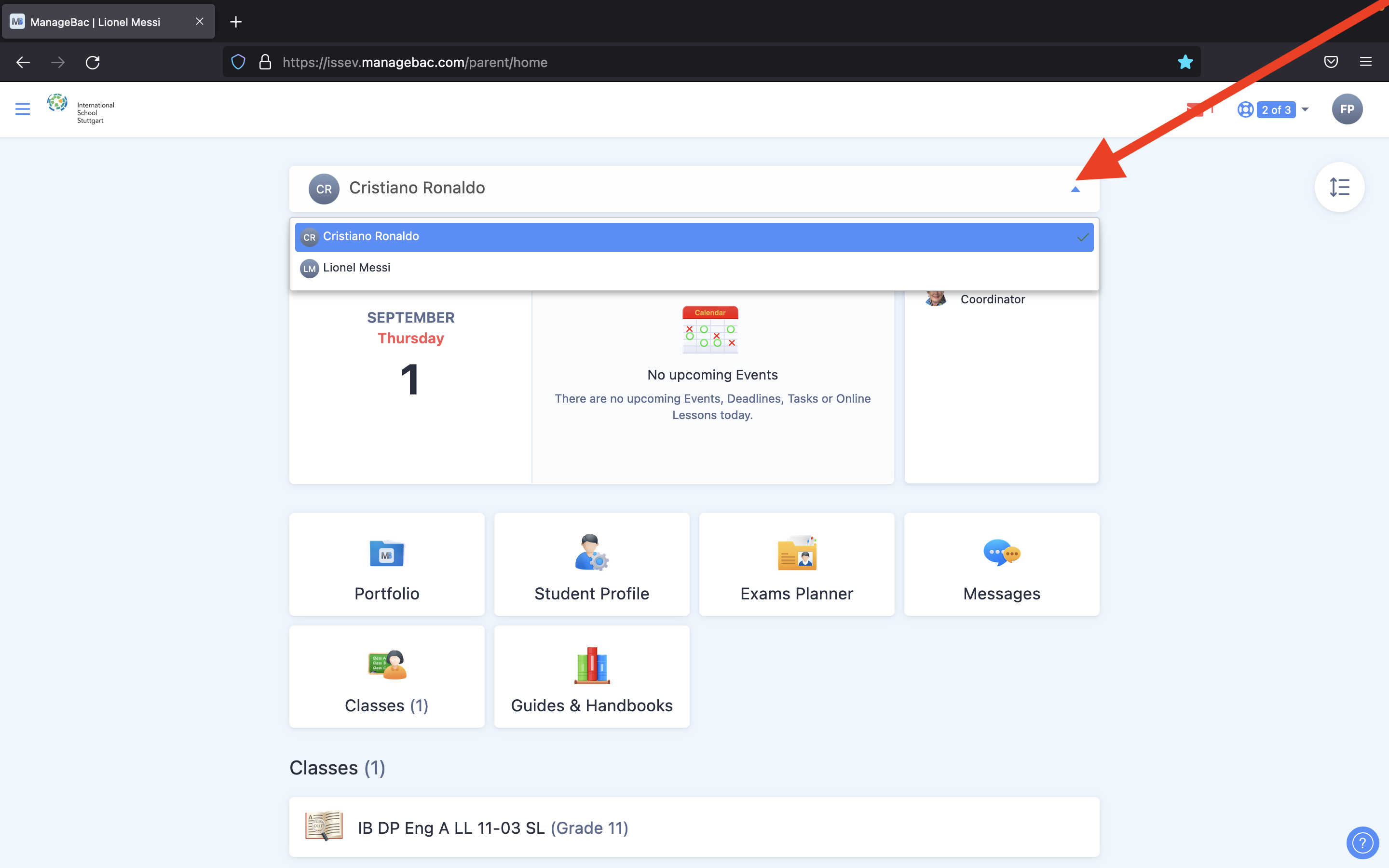Image resolution: width=1389 pixels, height=868 pixels.
Task: Click the Exams Planner icon
Action: coord(797,553)
